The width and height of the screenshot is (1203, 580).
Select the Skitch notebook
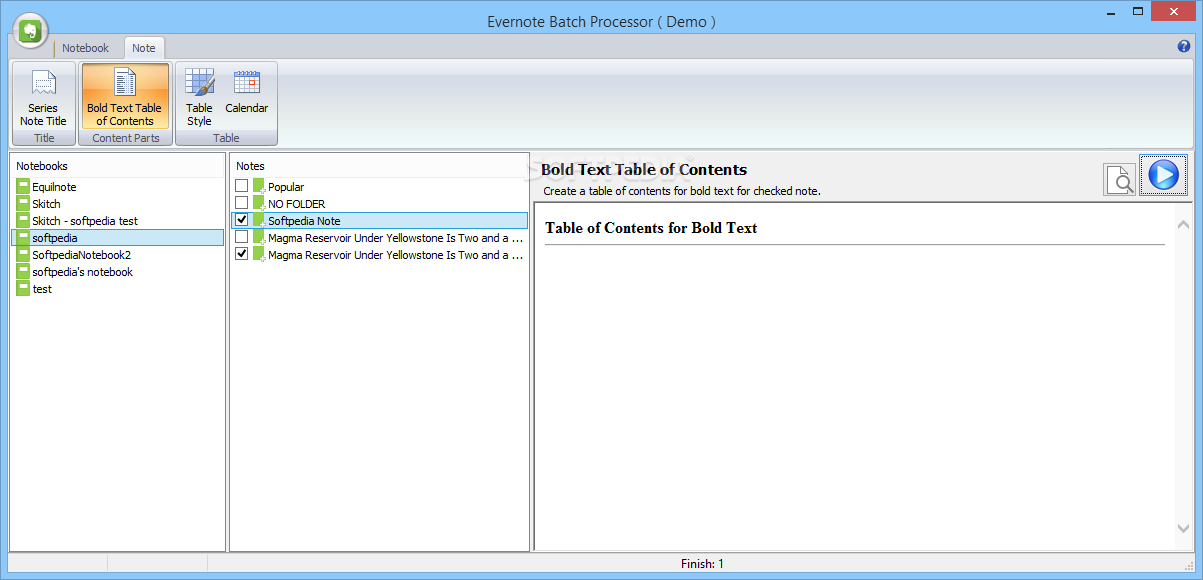pyautogui.click(x=46, y=204)
